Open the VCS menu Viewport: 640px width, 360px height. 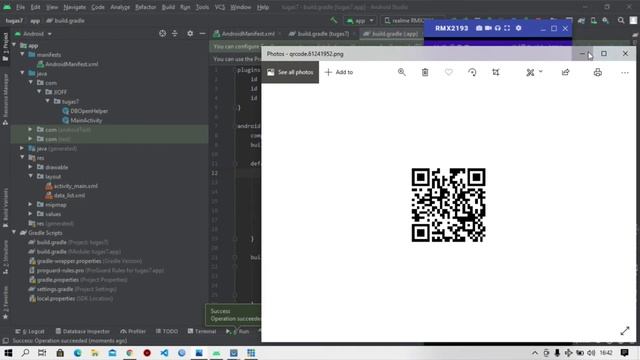point(220,7)
